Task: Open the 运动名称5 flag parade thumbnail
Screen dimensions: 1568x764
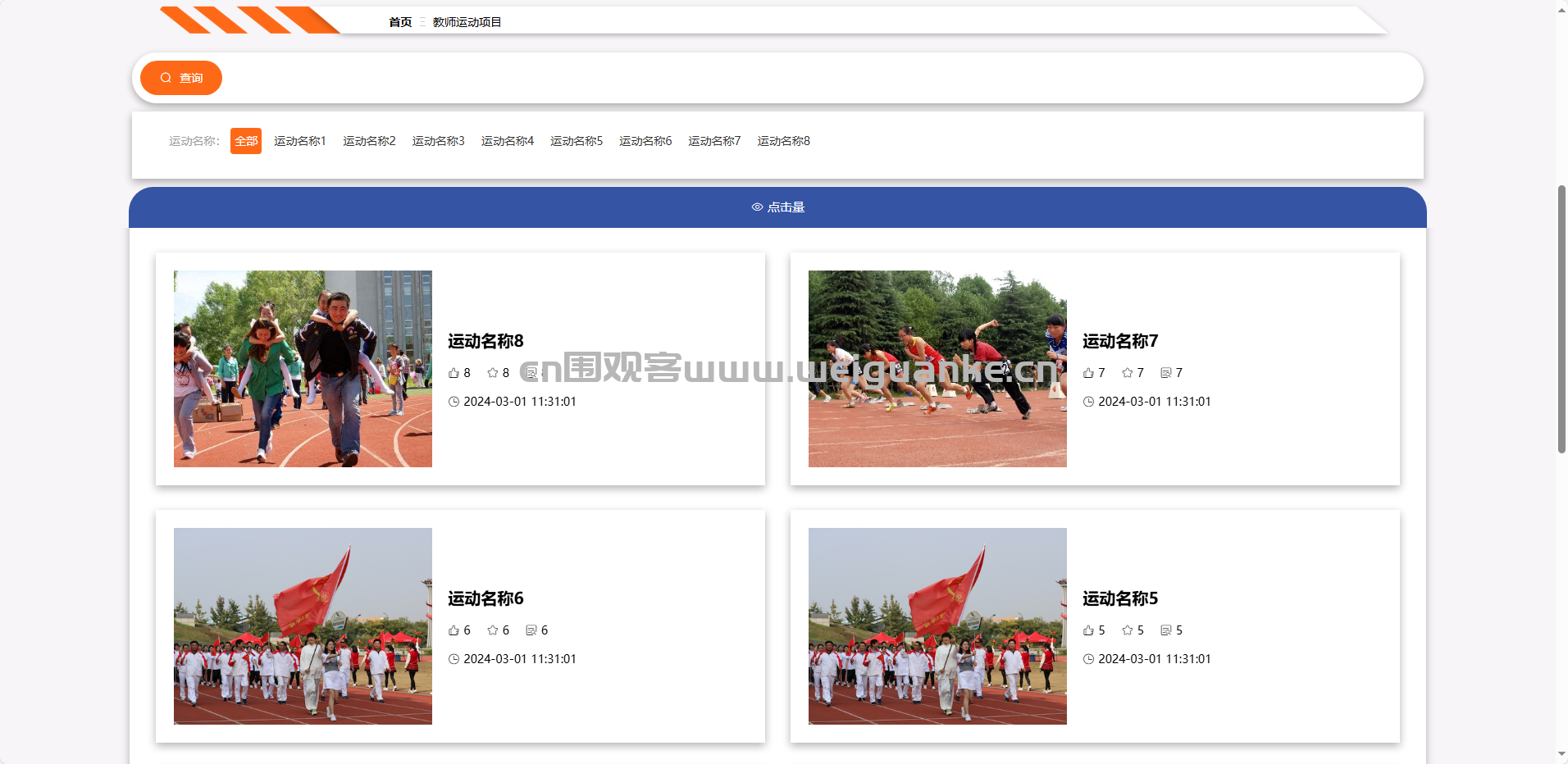Action: pyautogui.click(x=937, y=626)
